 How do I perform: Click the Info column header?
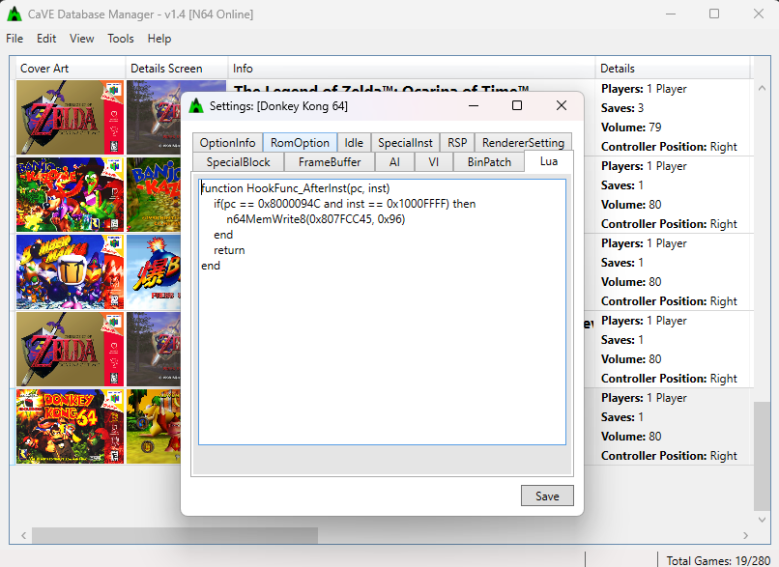click(x=411, y=68)
